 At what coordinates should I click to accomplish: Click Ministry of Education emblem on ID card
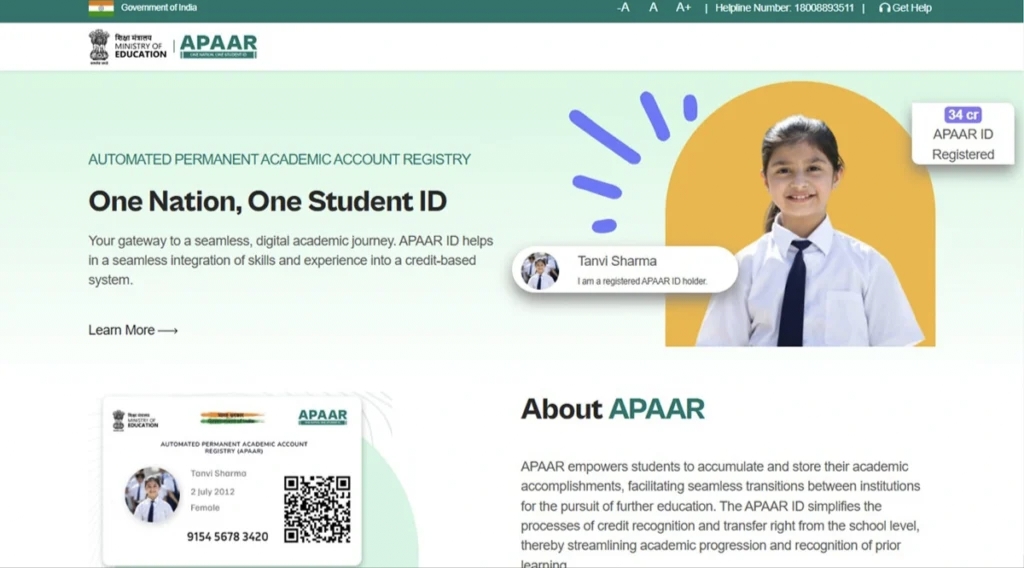(119, 418)
